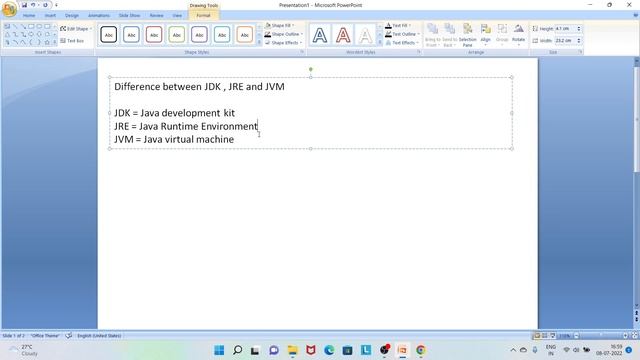Click the Group button
This screenshot has width=640, height=360.
tap(502, 35)
